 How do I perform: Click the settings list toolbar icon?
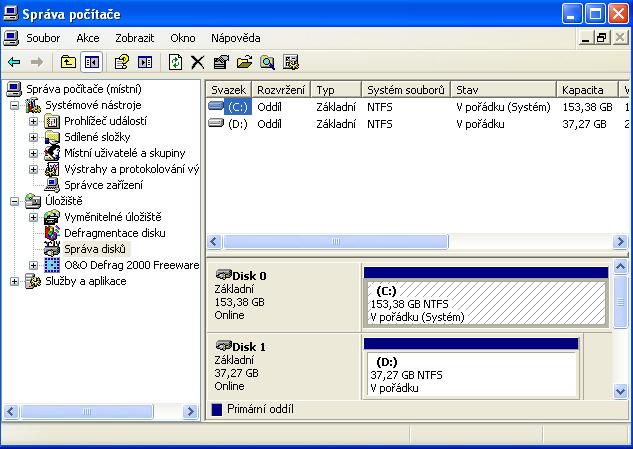pyautogui.click(x=291, y=62)
